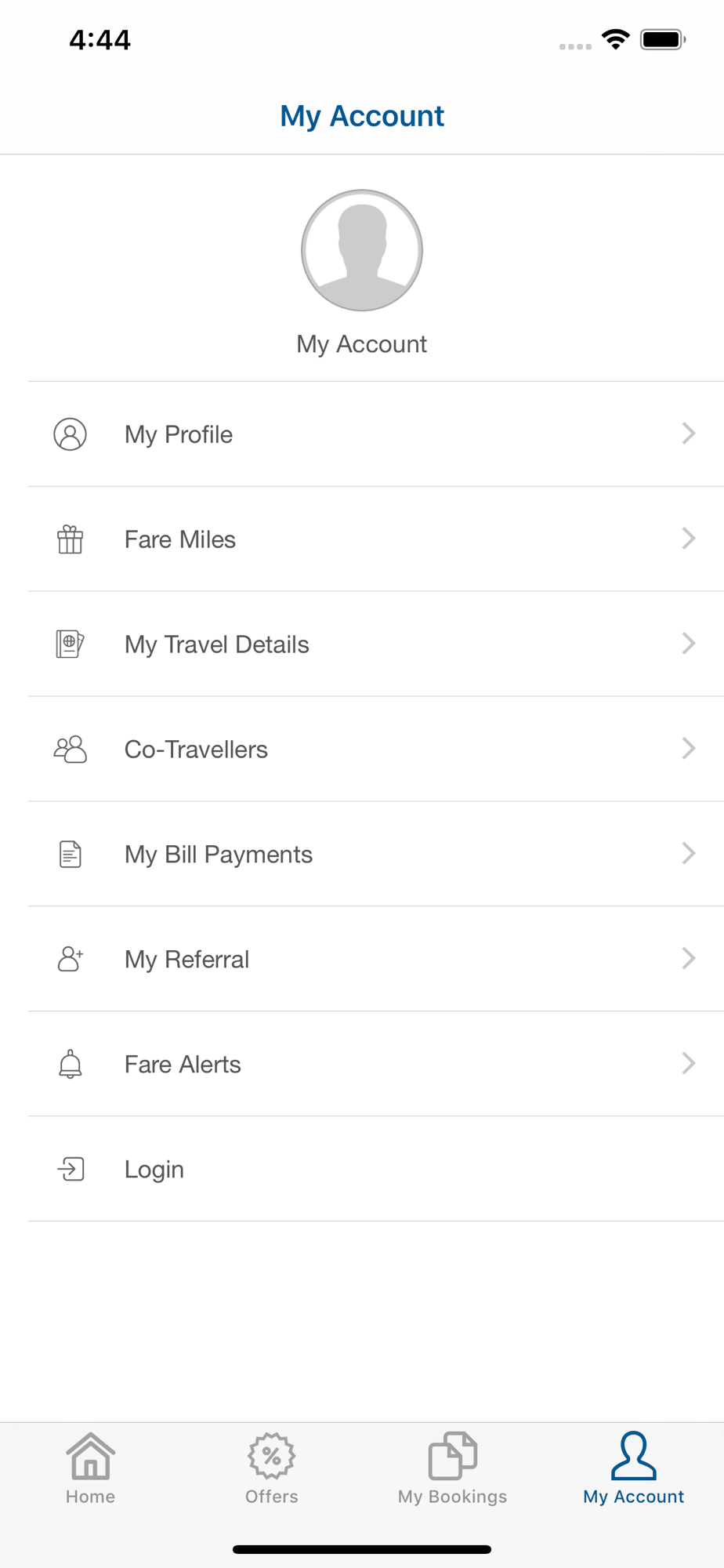The height and width of the screenshot is (1568, 724).
Task: Hit the Fare Alerts chevron arrow
Action: 688,1063
